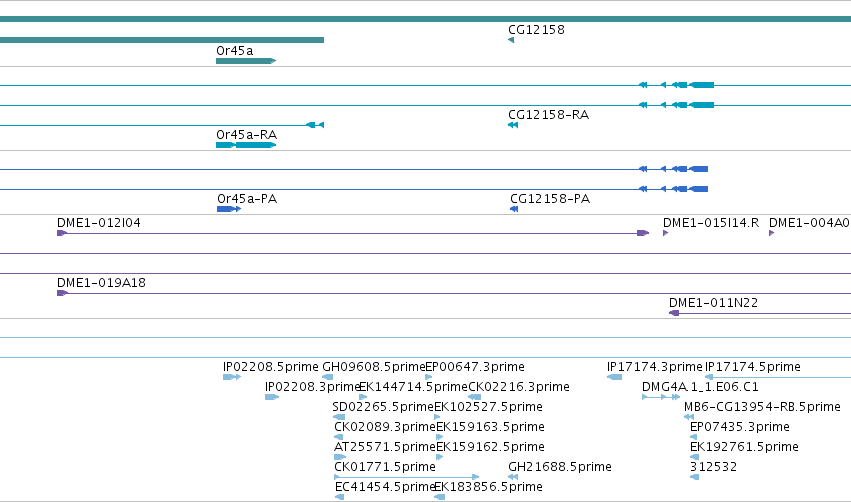Open the CG12158-PA protein label
The image size is (851, 502).
pos(550,199)
